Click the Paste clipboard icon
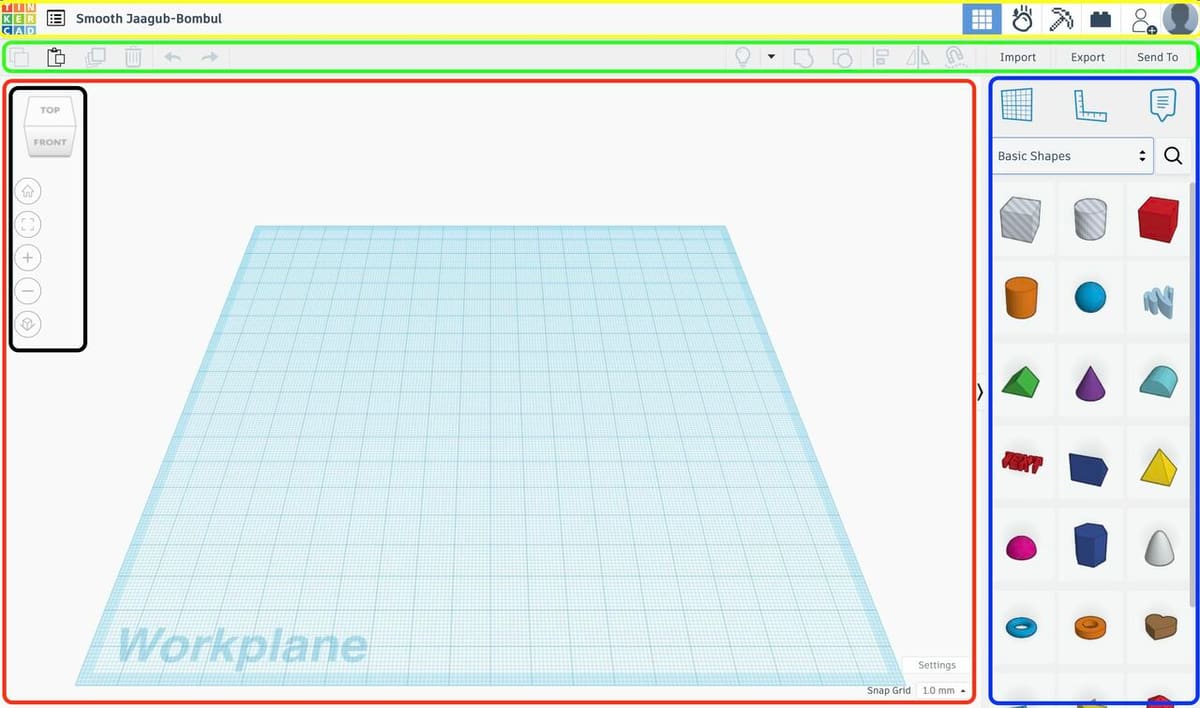The height and width of the screenshot is (708, 1200). point(57,57)
